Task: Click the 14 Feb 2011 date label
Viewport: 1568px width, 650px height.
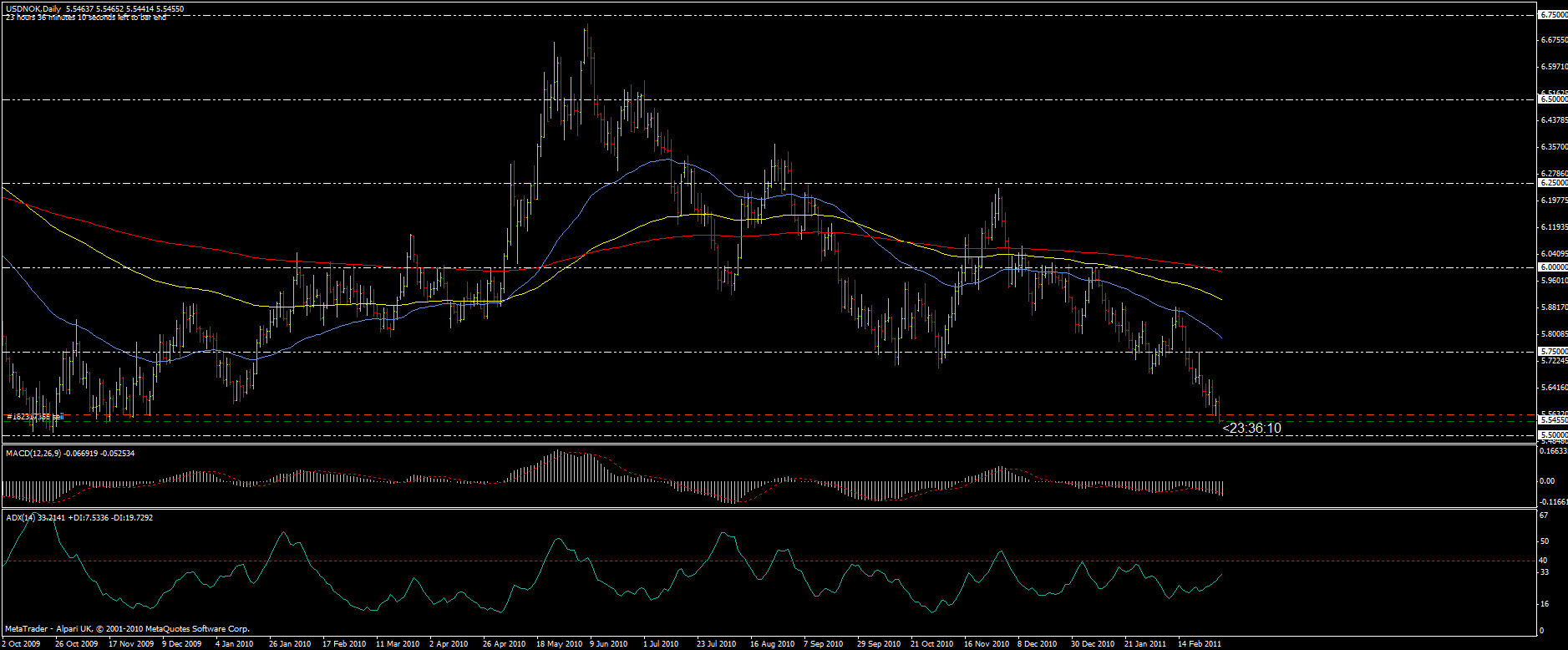Action: (x=1200, y=644)
